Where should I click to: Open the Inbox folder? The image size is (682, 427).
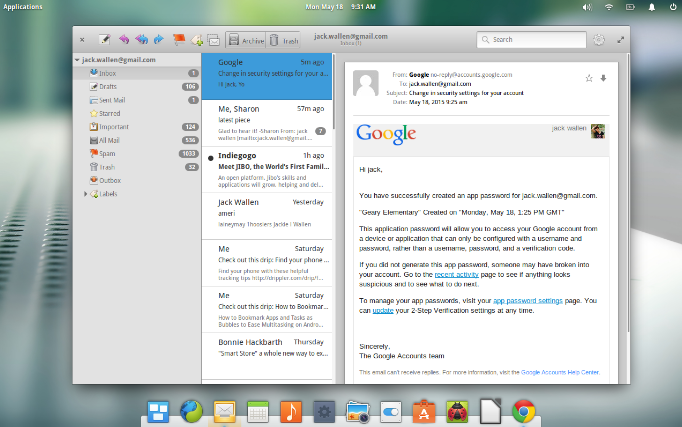tap(137, 73)
